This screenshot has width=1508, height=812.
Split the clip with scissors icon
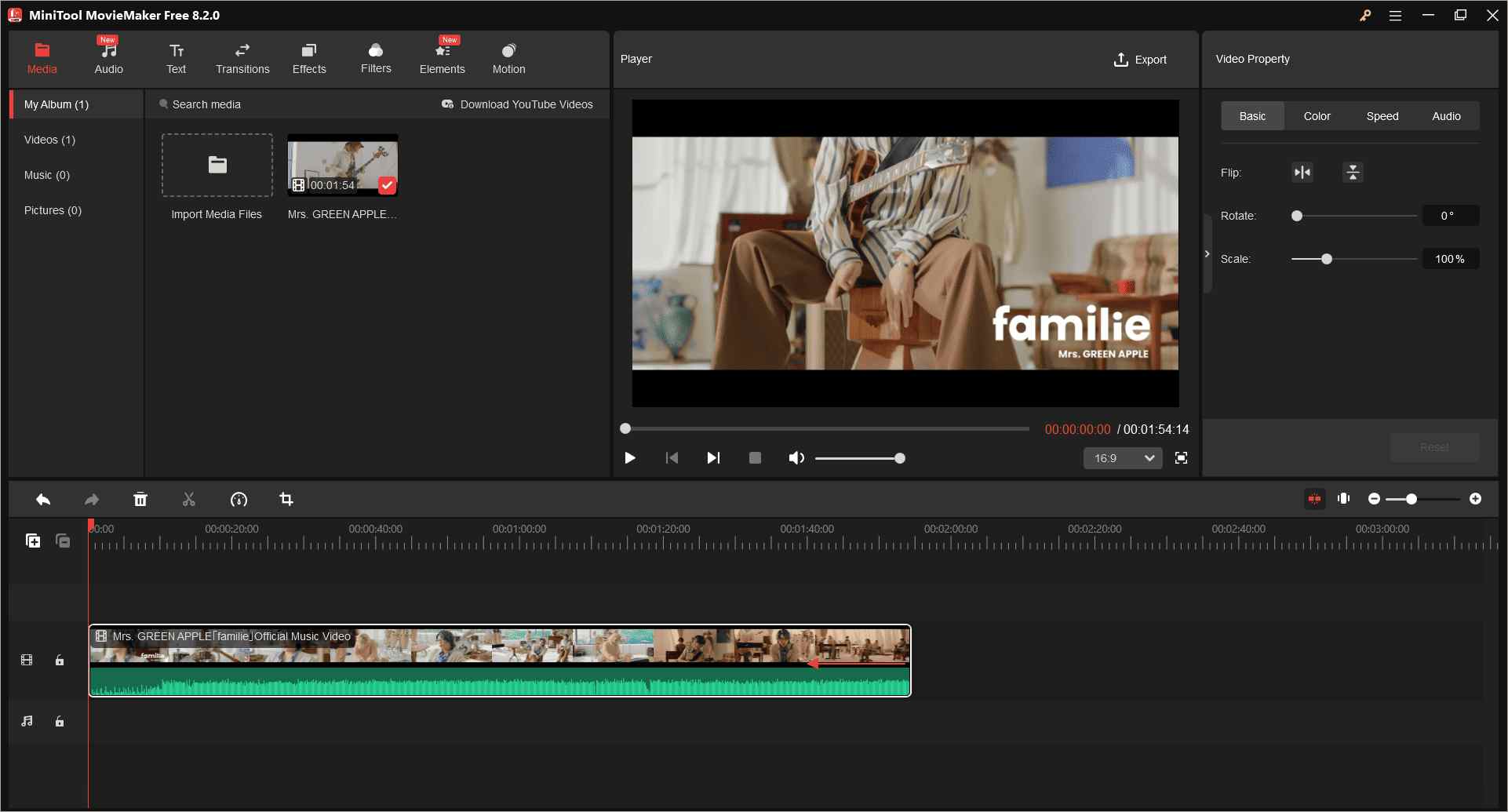tap(189, 500)
